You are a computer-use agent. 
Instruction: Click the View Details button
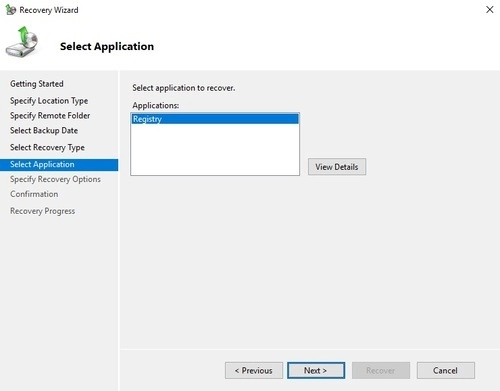point(337,167)
